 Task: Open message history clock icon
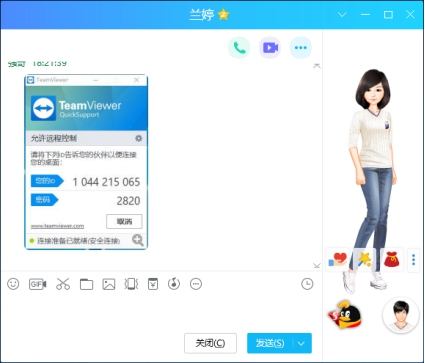(x=307, y=284)
